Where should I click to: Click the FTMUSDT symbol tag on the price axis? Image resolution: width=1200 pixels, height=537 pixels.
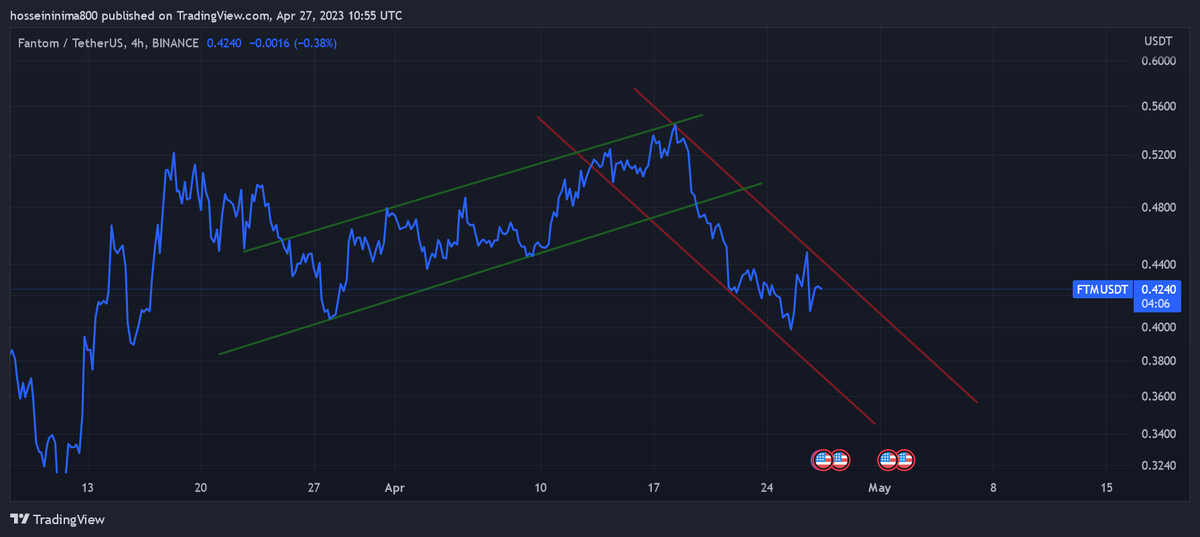coord(1102,290)
